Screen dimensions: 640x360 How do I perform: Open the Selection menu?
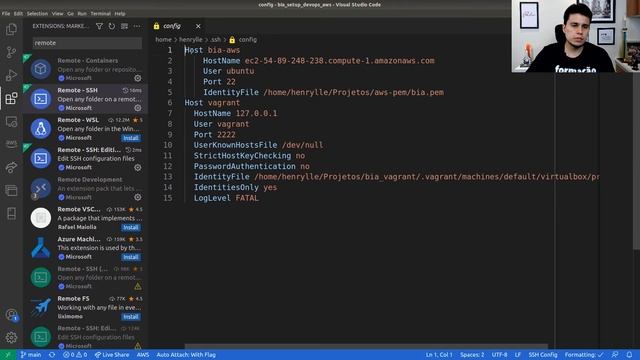point(37,13)
